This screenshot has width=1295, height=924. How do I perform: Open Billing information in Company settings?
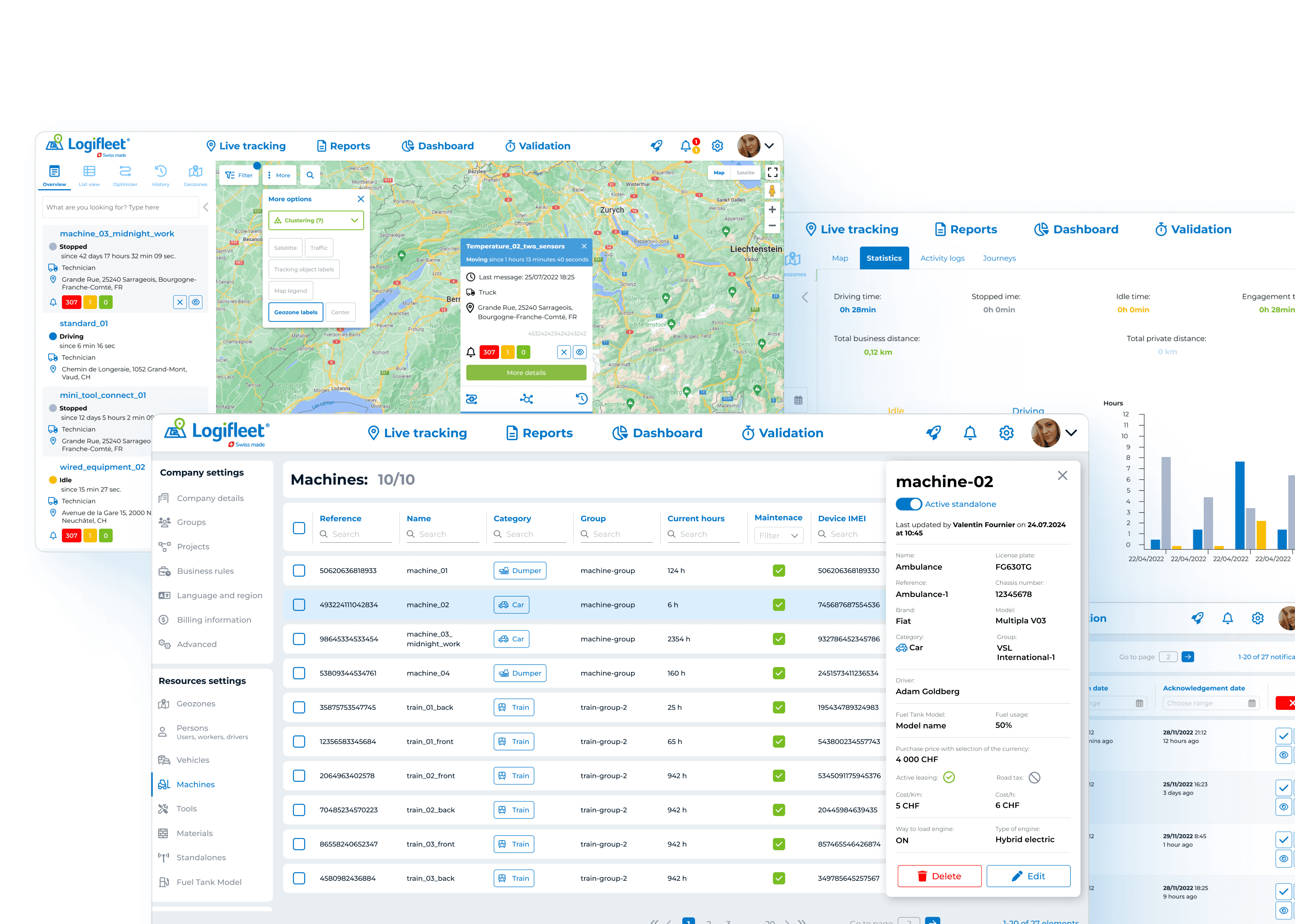(214, 620)
